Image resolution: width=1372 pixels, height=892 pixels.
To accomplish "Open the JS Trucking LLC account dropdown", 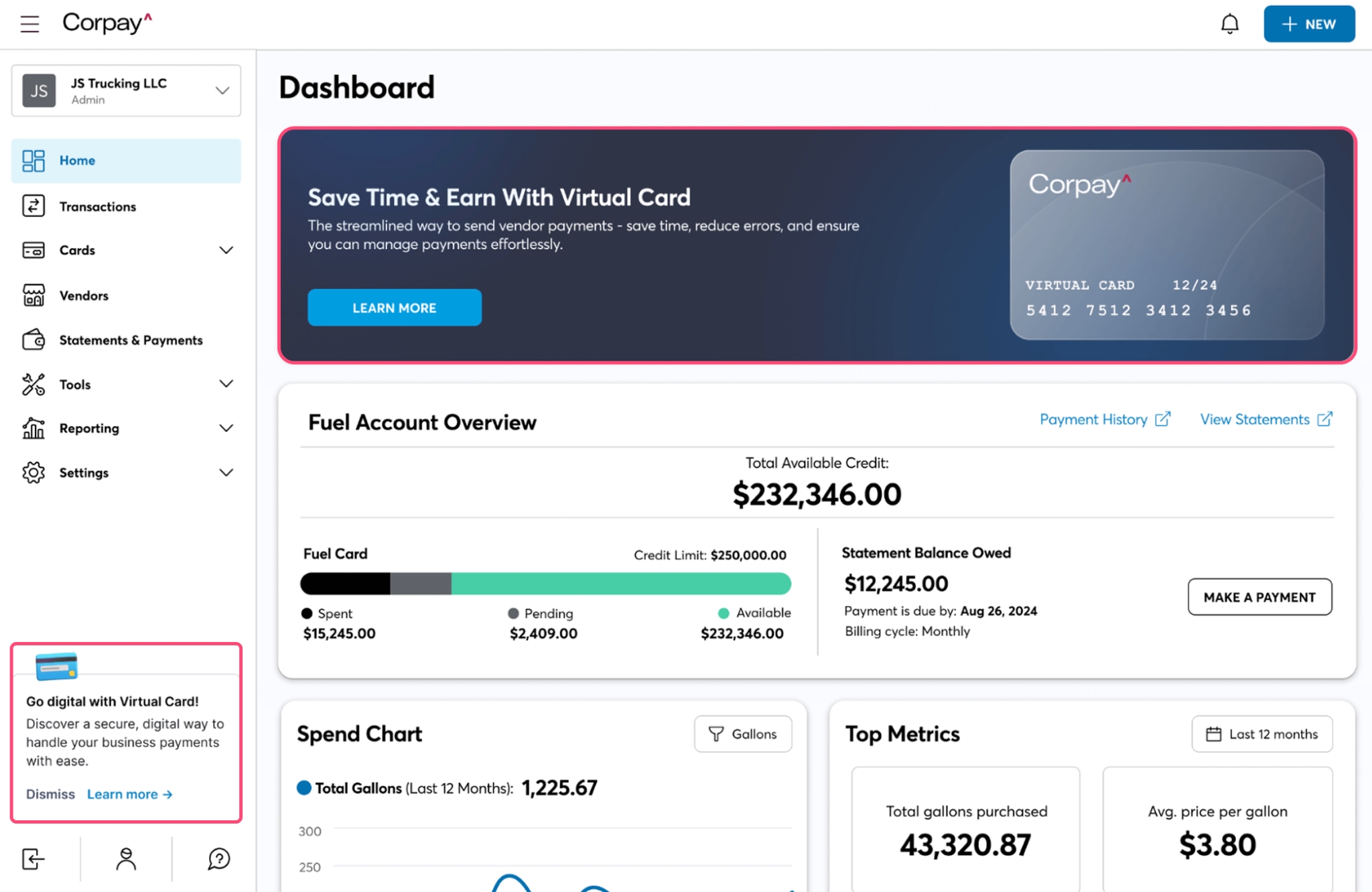I will (x=126, y=90).
